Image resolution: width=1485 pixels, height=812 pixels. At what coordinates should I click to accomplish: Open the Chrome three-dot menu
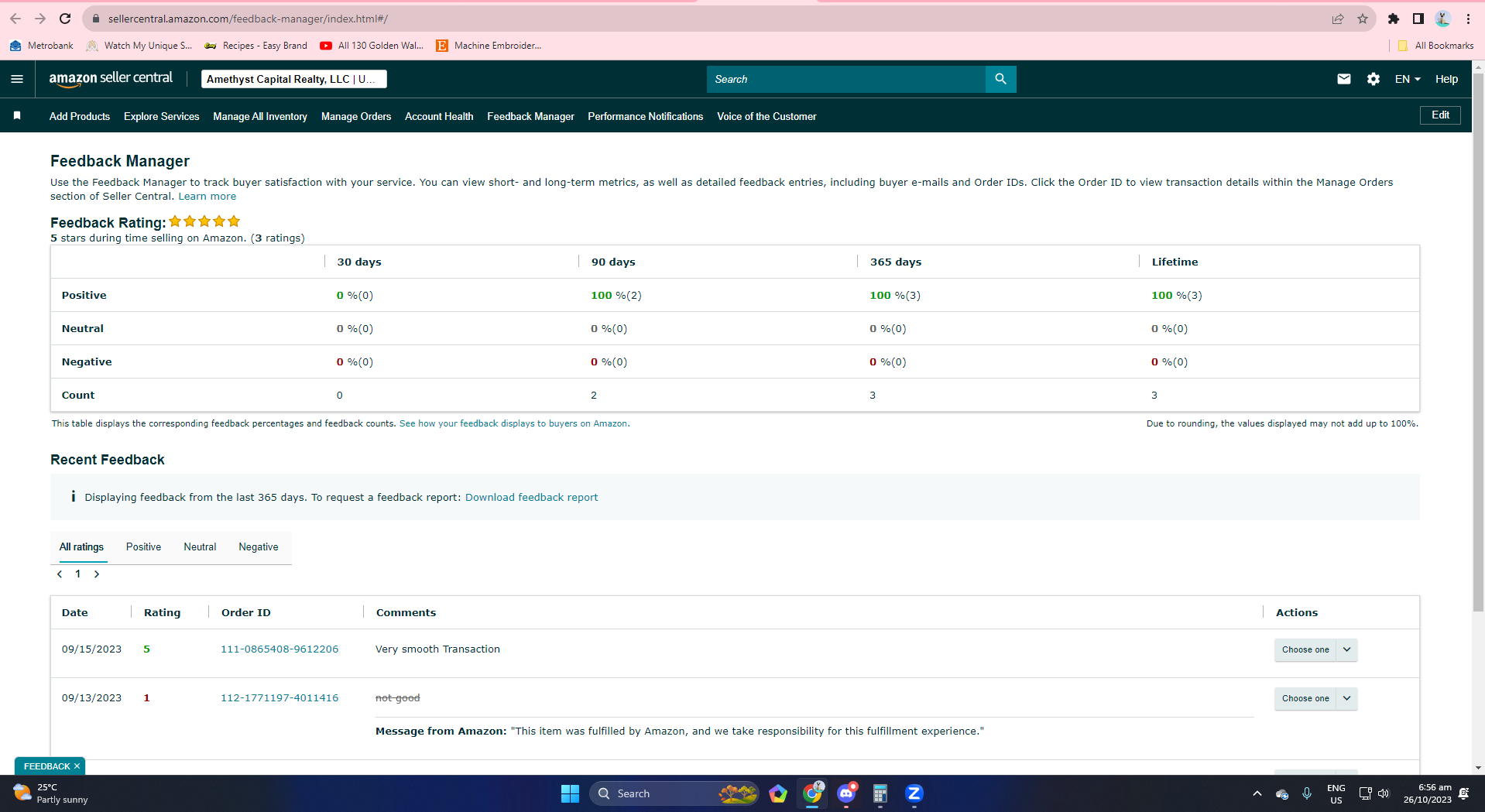click(1468, 19)
